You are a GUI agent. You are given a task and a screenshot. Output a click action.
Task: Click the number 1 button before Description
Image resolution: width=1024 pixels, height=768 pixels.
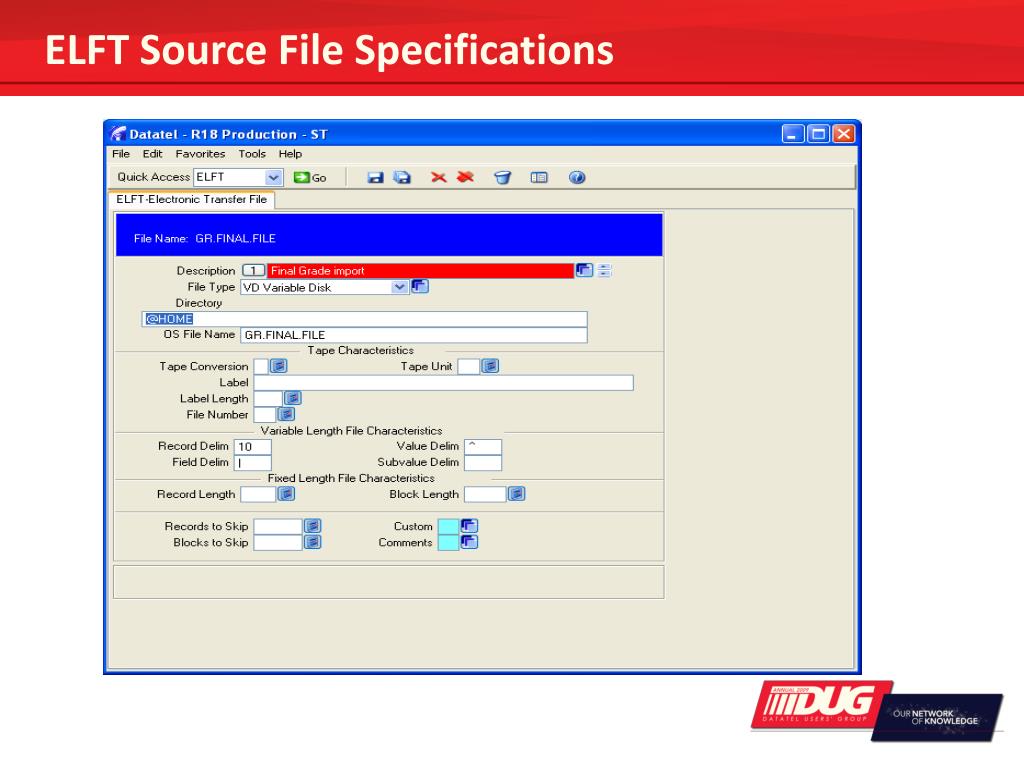point(253,270)
